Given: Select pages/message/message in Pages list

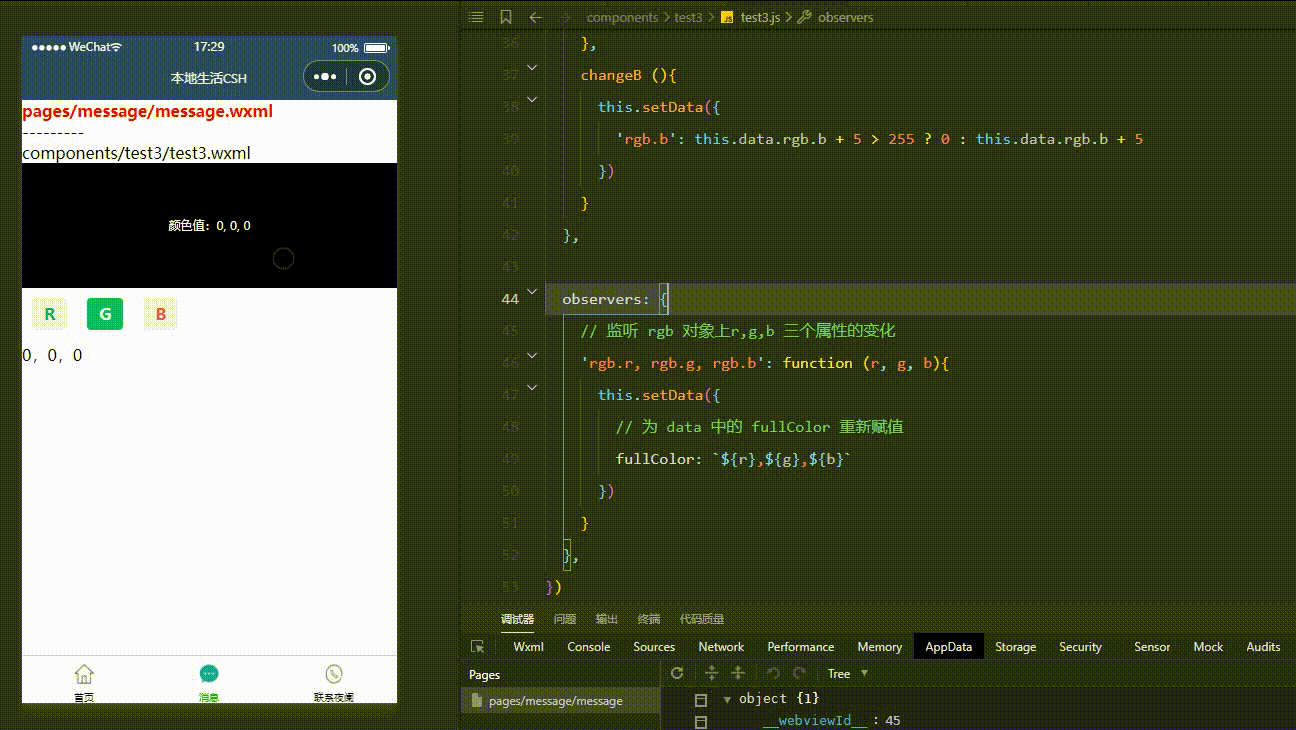Looking at the screenshot, I should coord(555,701).
